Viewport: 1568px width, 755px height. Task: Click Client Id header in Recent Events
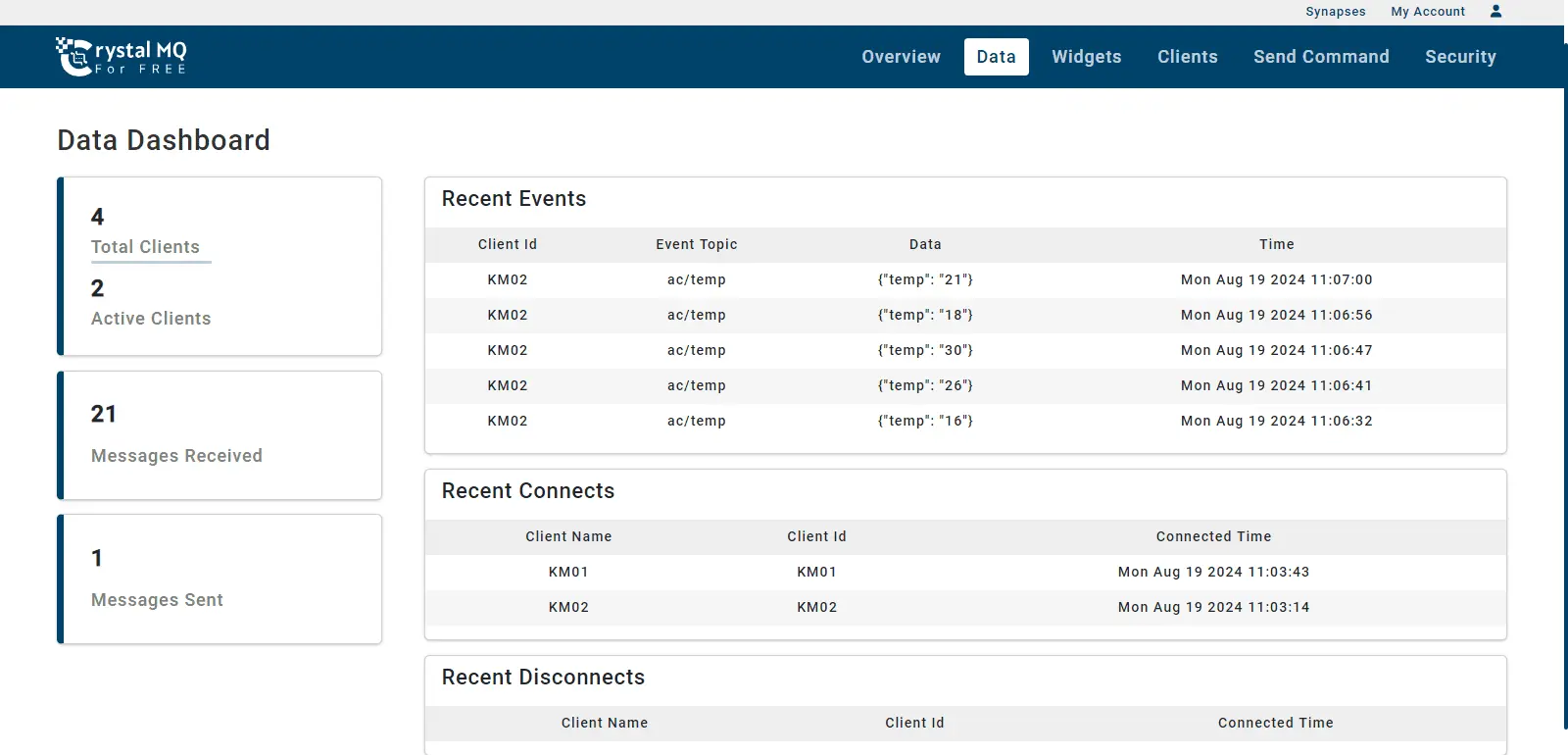[x=508, y=244]
